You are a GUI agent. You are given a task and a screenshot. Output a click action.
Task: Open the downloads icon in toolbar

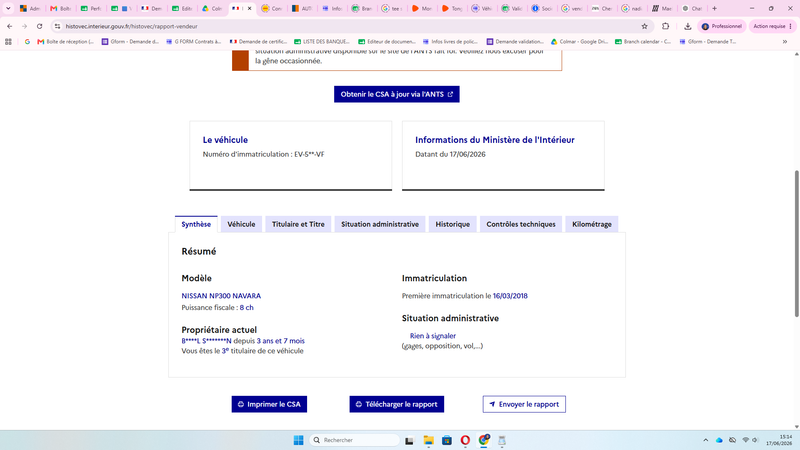point(687,26)
